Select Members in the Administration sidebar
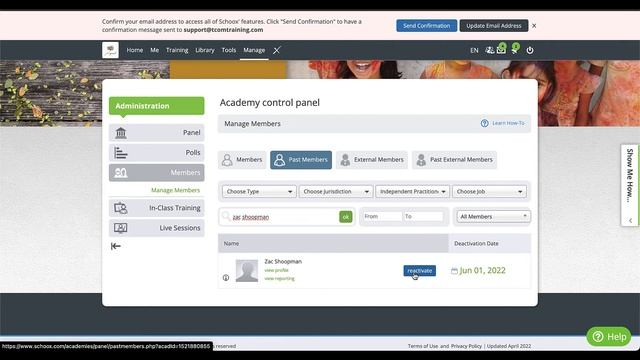 click(157, 173)
